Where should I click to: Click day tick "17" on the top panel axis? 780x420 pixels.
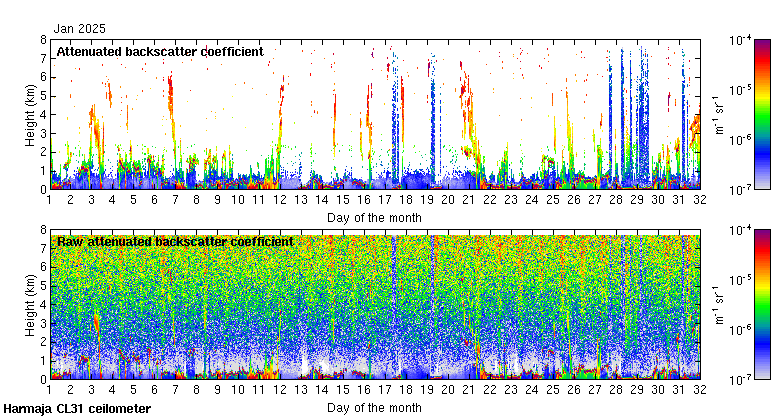[x=385, y=200]
